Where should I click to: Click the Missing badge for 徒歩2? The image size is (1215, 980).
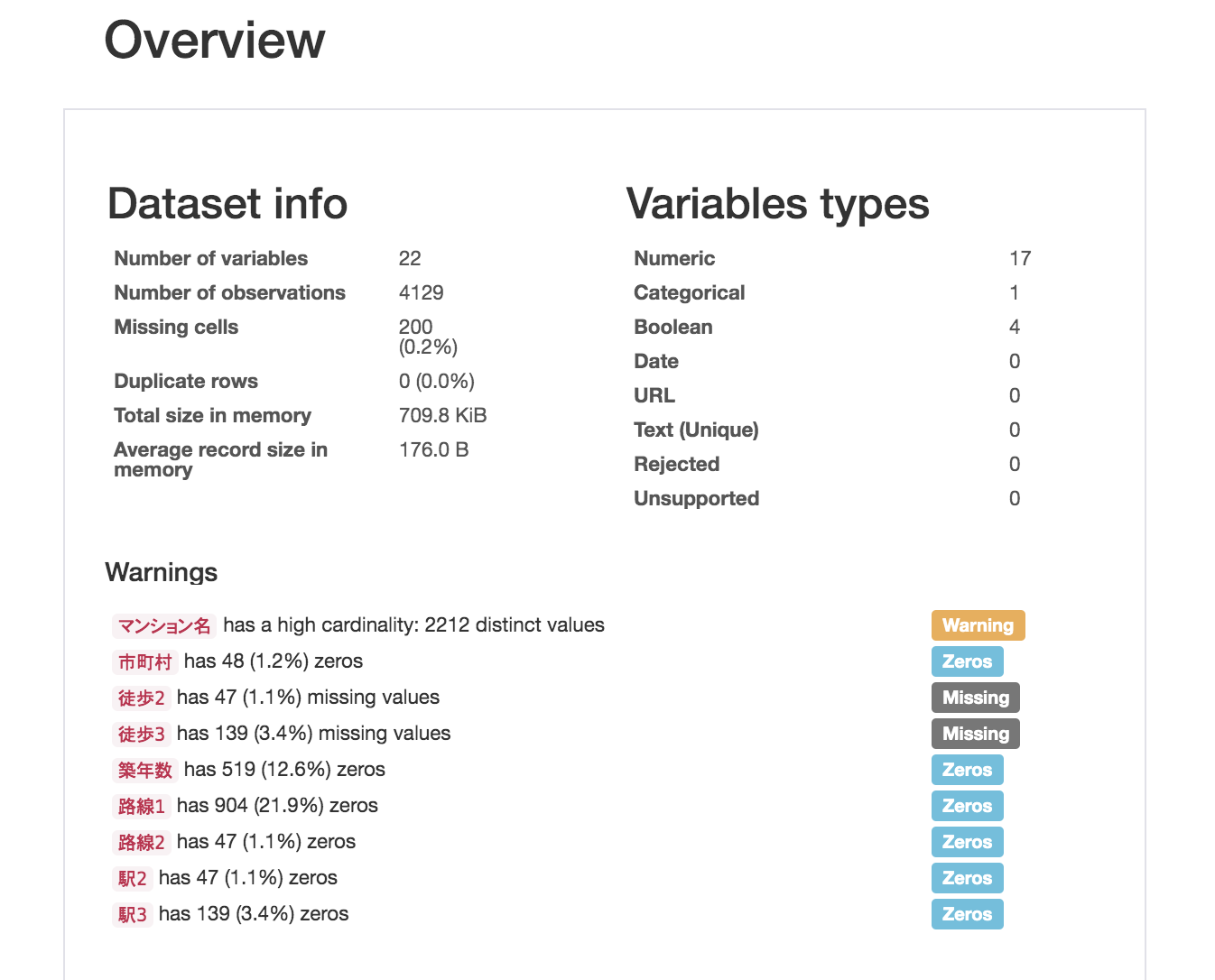point(976,698)
